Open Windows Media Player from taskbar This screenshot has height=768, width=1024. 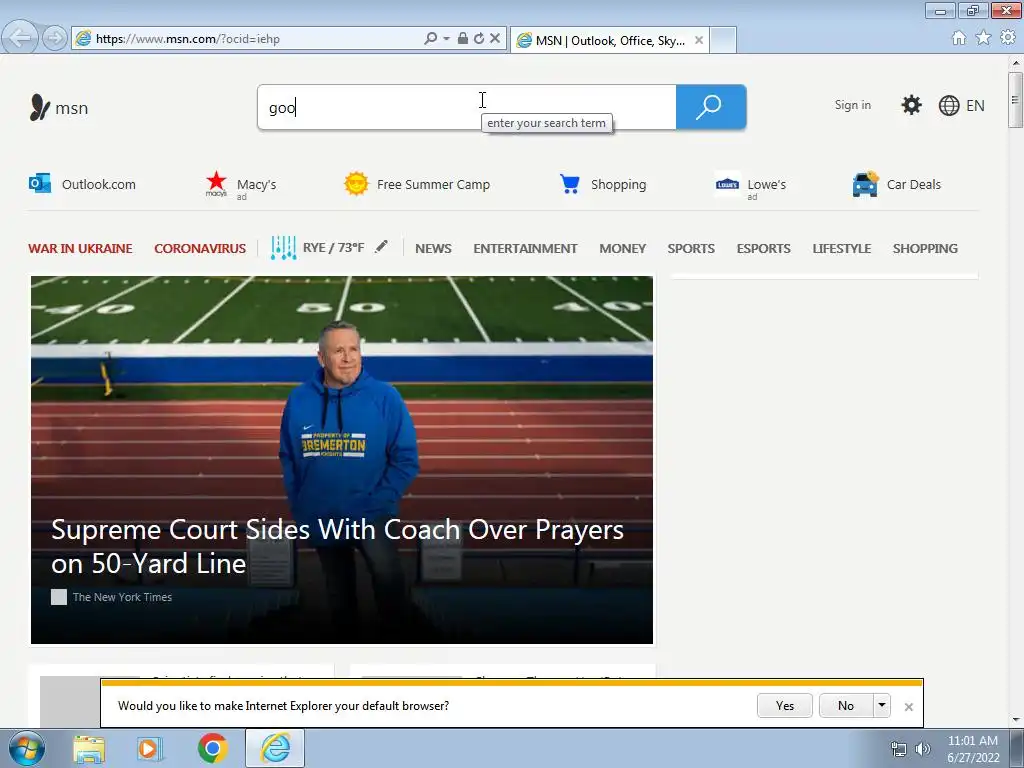tap(150, 748)
